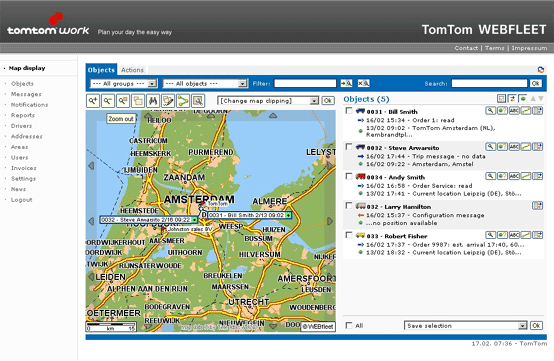Screen dimensions: 554x361
Task: Click position request icon for Robert Fisher
Action: tap(502, 235)
